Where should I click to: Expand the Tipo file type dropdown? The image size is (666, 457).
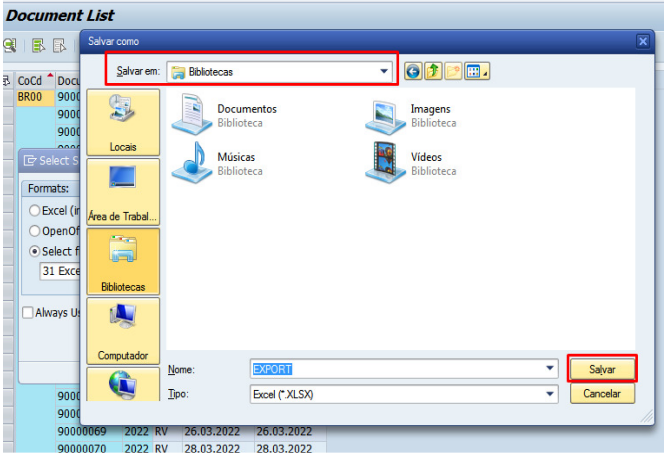click(x=550, y=394)
